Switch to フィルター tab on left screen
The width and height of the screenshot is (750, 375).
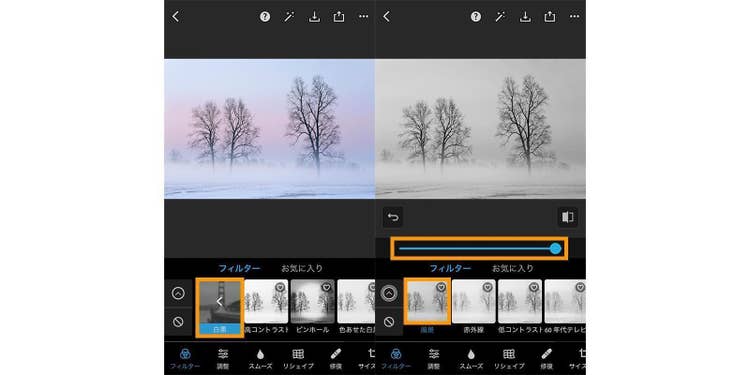tap(239, 268)
